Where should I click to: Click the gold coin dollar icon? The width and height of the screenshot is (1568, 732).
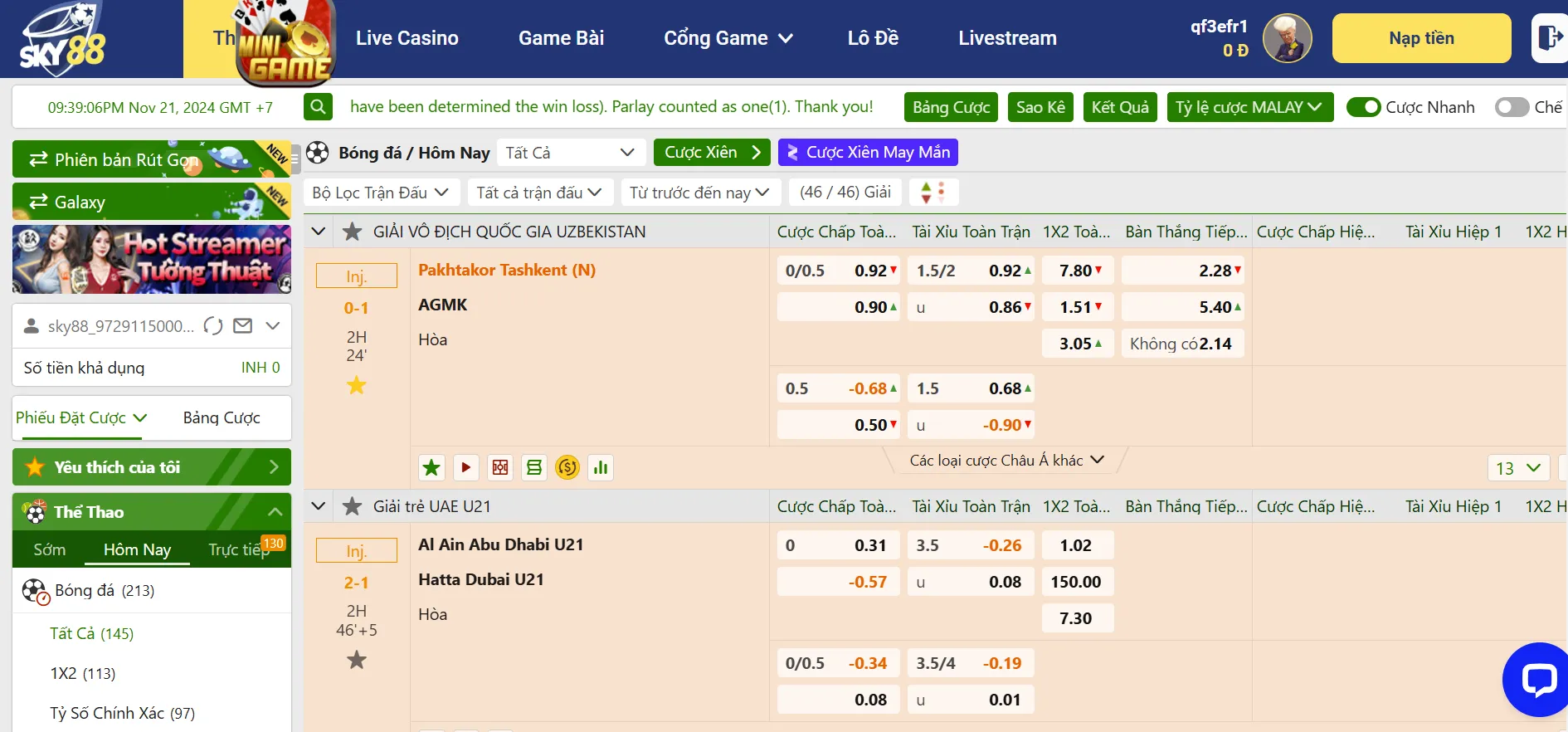[567, 467]
